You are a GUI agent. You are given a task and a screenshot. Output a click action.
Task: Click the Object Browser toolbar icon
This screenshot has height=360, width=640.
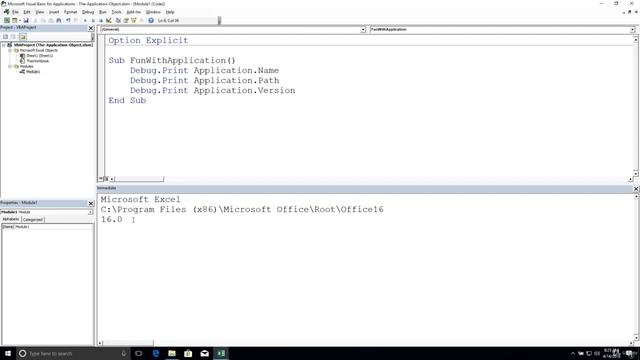tap(133, 20)
